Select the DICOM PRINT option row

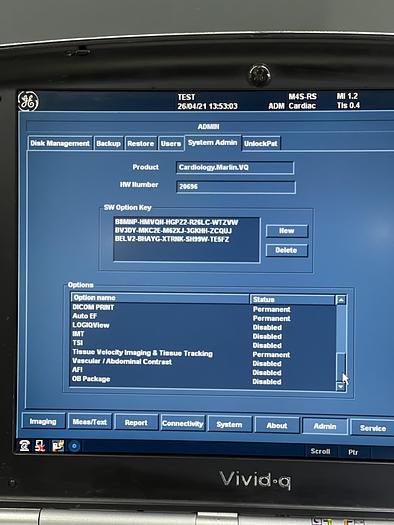tap(203, 308)
